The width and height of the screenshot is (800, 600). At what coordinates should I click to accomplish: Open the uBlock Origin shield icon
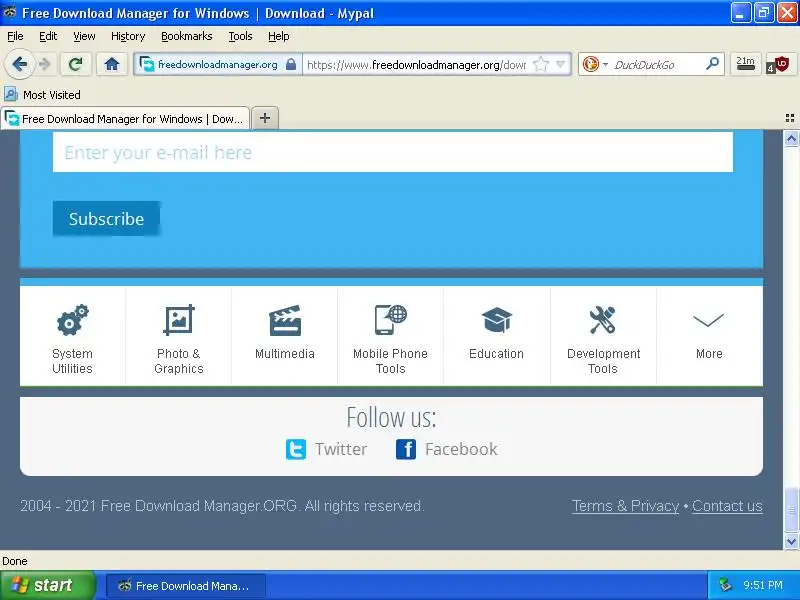tap(779, 65)
